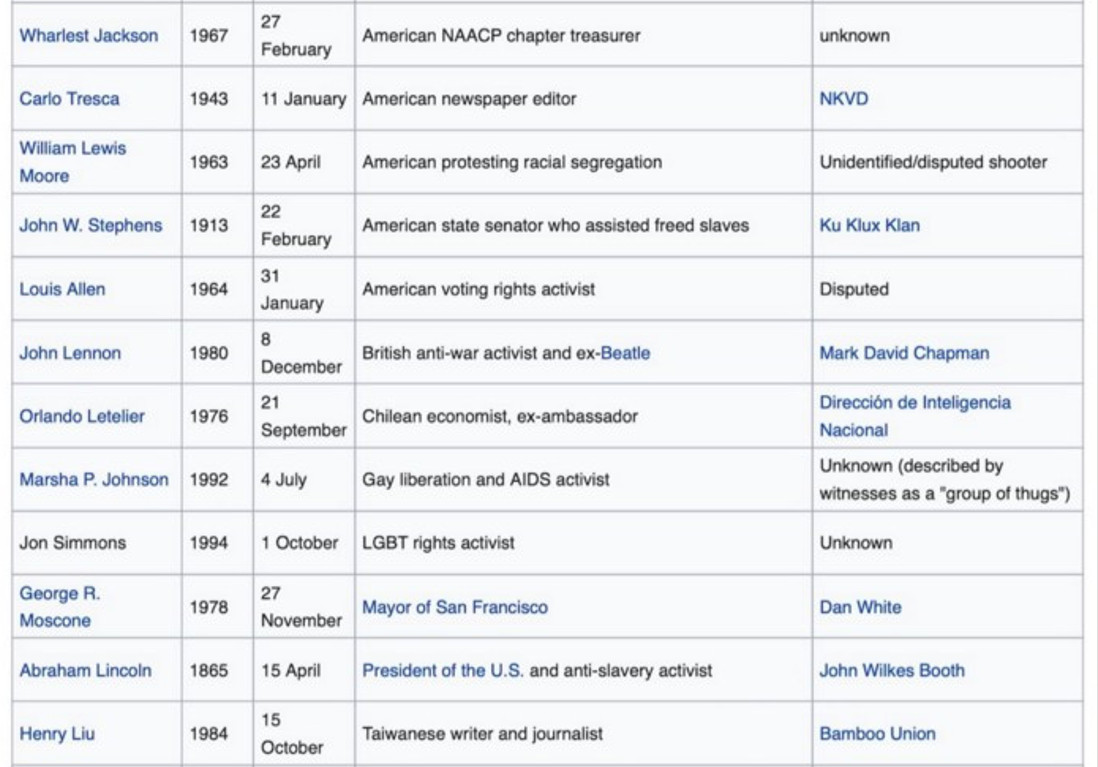
Task: Open the John W. Stephens link
Action: tap(91, 226)
